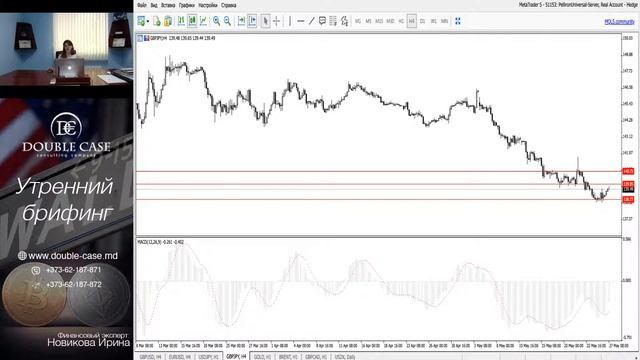Toggle the Chart Shift option

[x=252, y=21]
